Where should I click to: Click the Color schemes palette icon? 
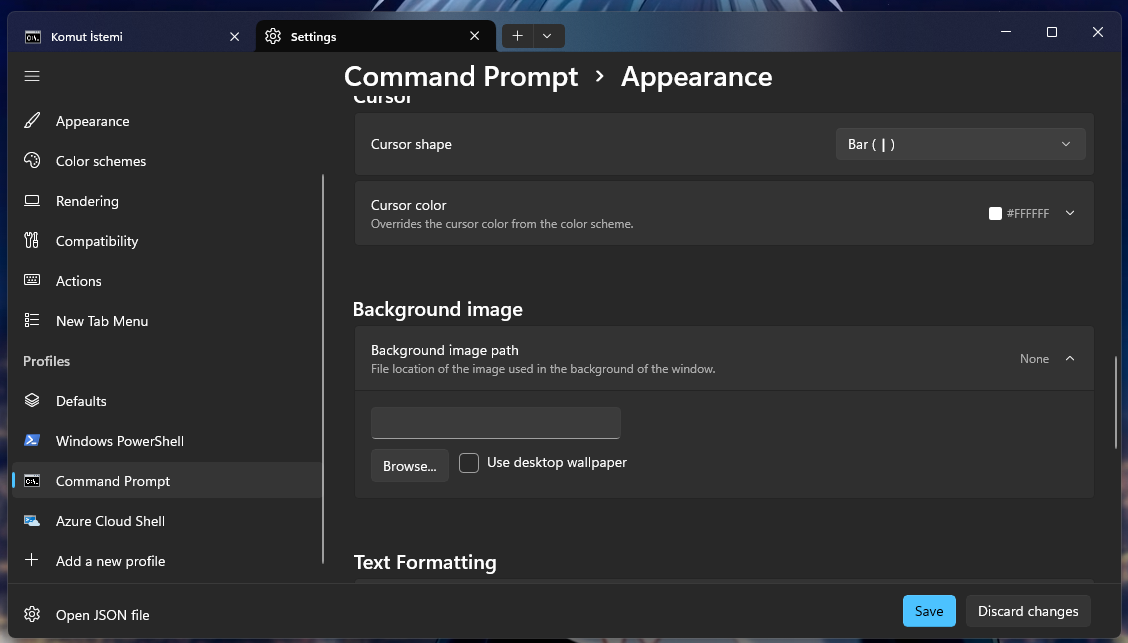(32, 160)
